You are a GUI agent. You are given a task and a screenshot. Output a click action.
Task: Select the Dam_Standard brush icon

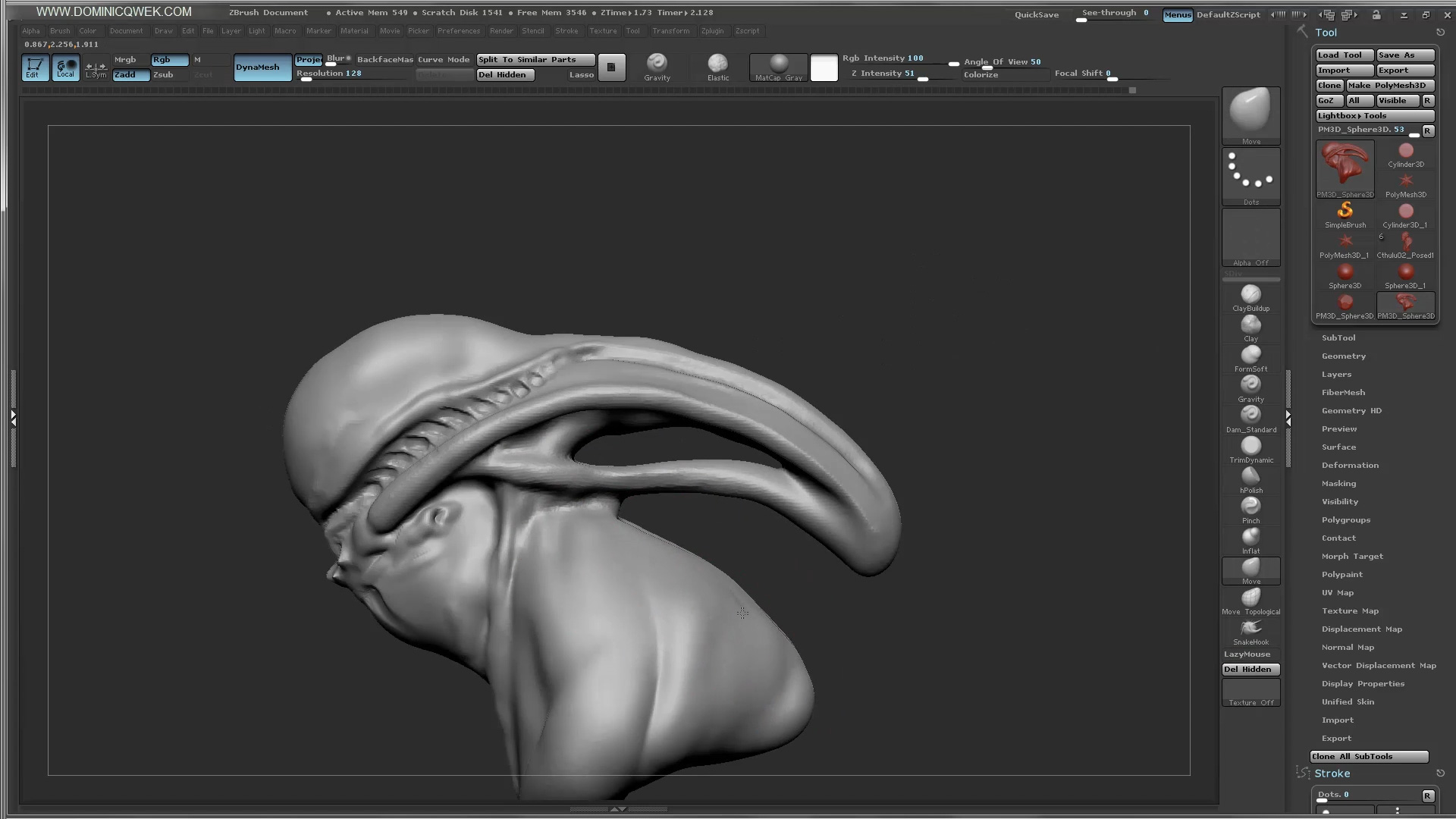tap(1250, 416)
